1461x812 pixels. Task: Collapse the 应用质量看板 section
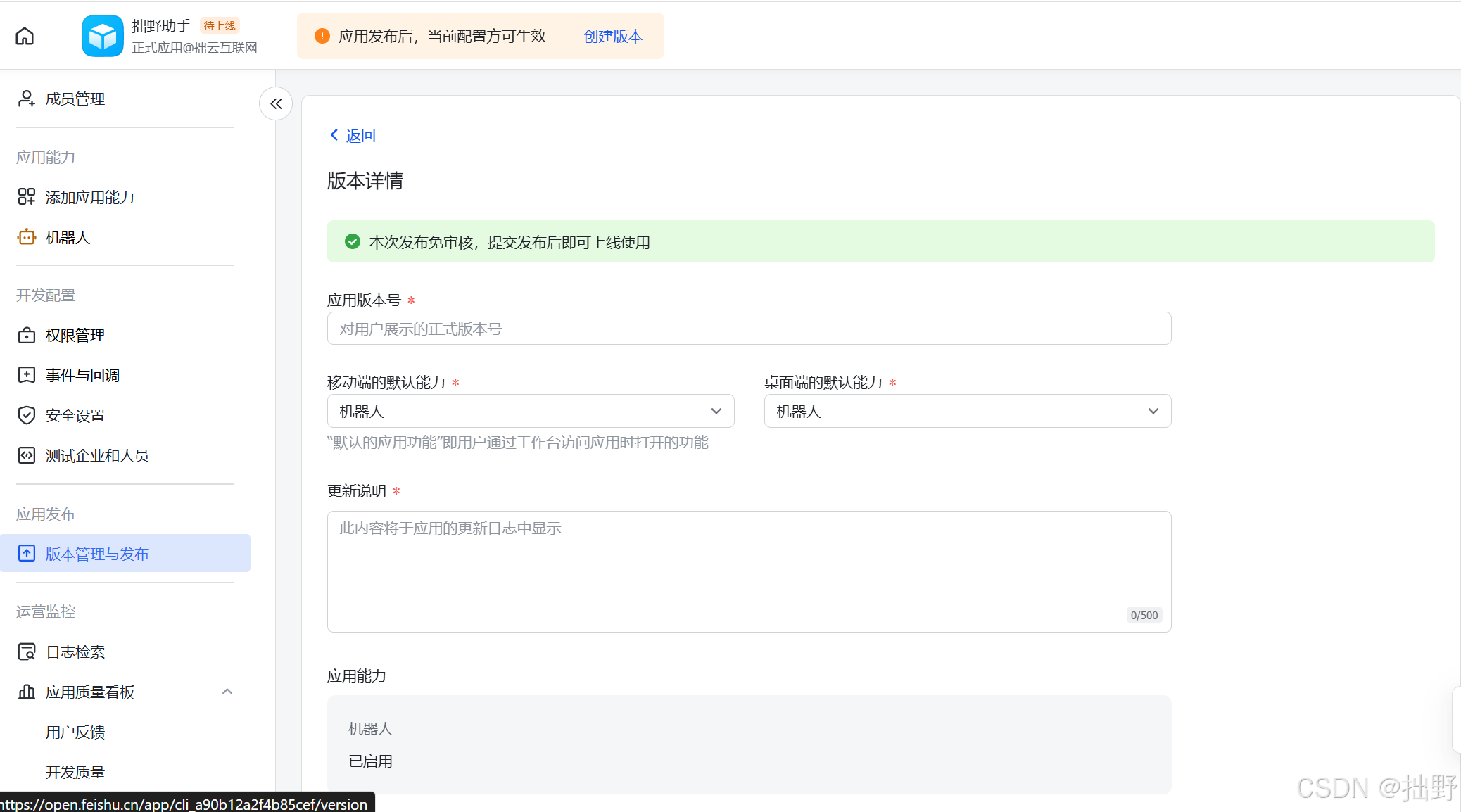227,692
